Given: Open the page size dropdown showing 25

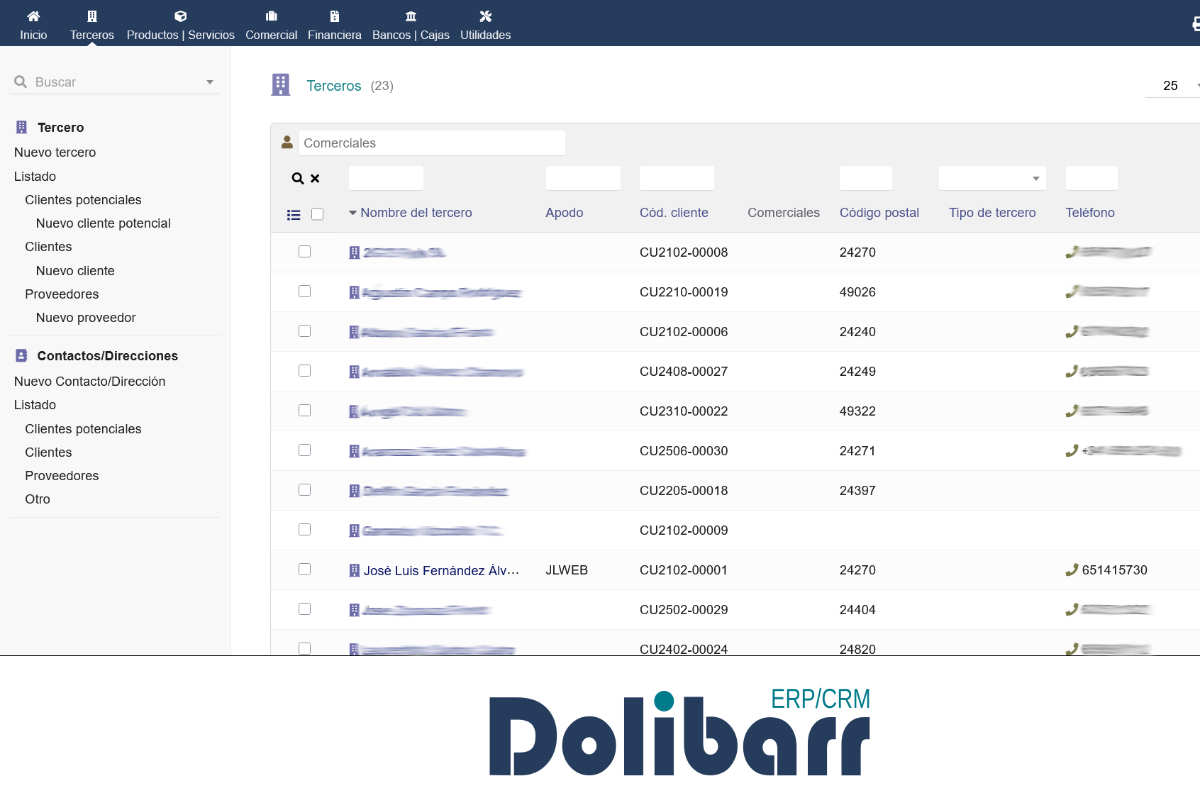Looking at the screenshot, I should click(x=1175, y=86).
